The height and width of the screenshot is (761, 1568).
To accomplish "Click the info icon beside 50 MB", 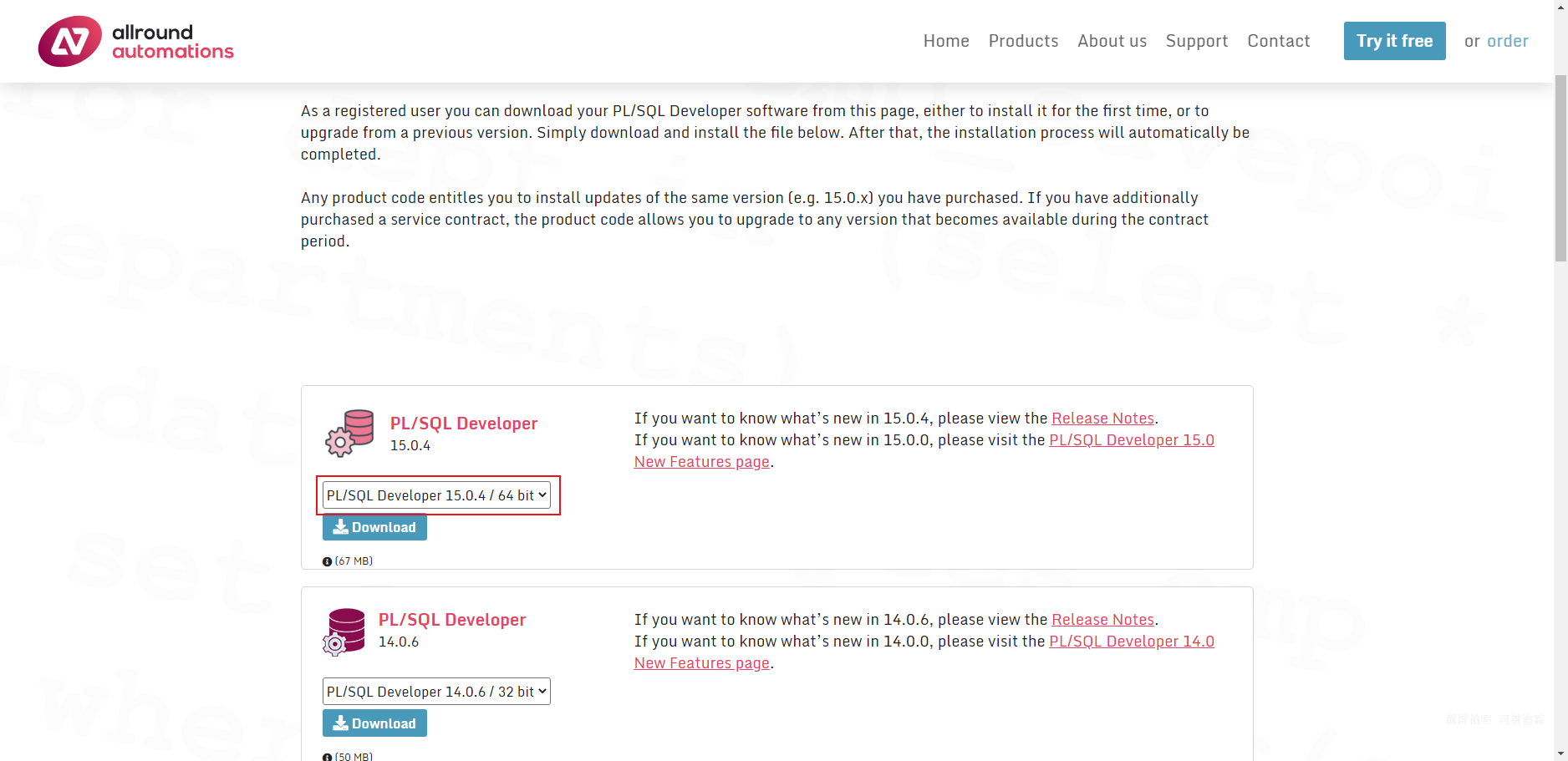I will tap(327, 757).
